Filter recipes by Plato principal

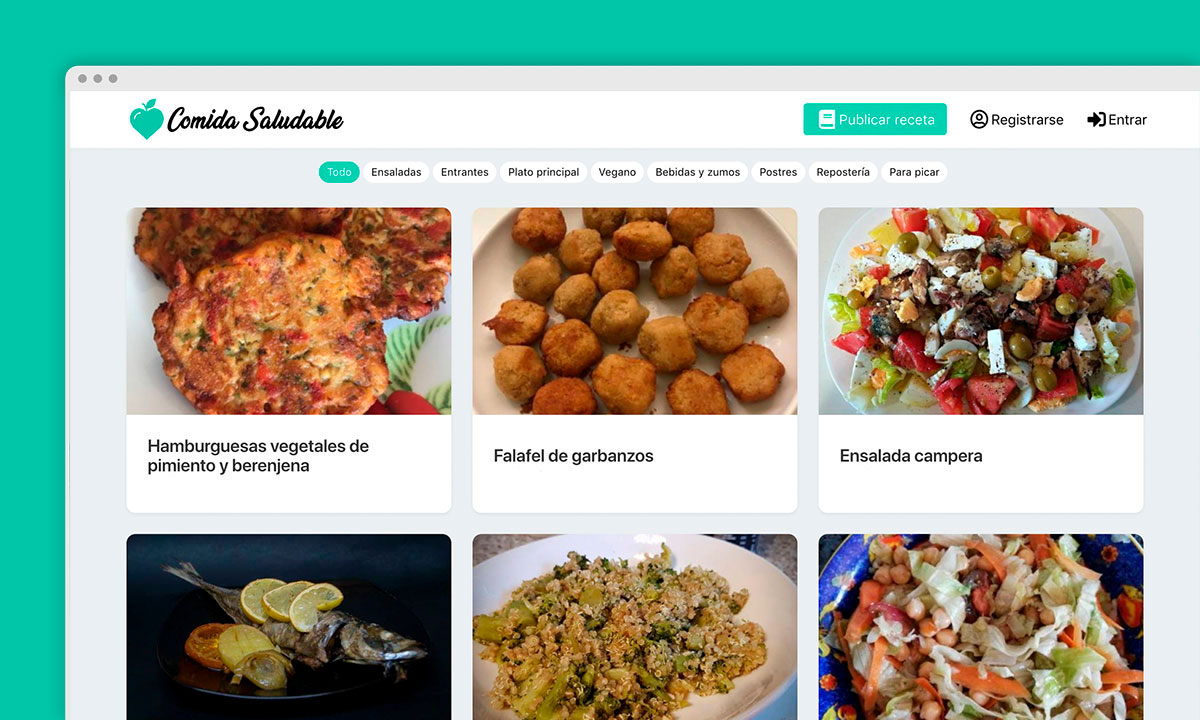point(543,172)
